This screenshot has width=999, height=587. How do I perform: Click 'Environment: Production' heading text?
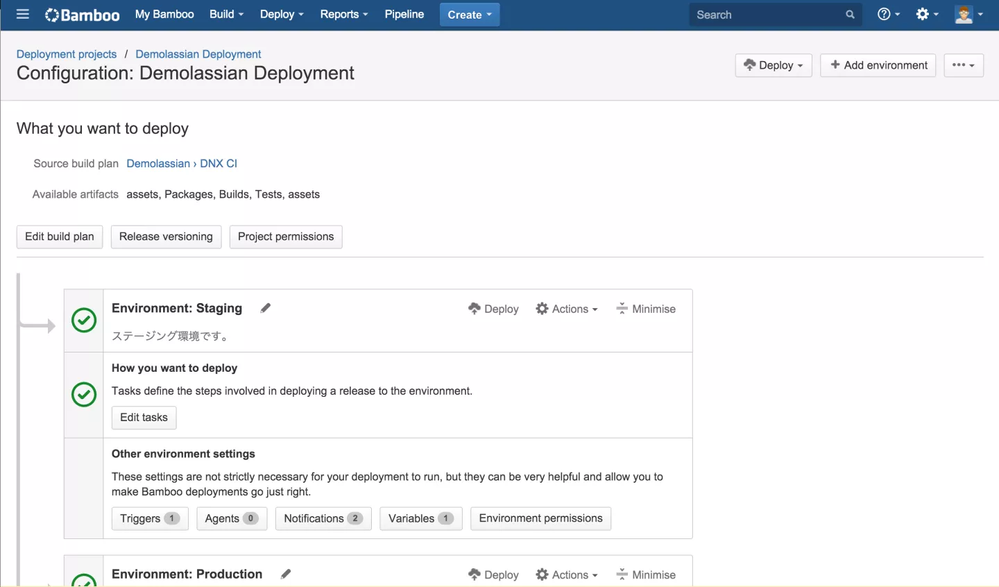click(187, 574)
